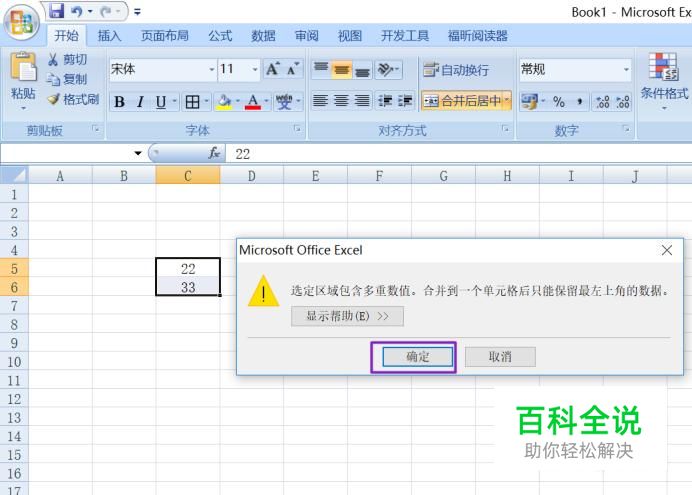Align text to middle of cell
The width and height of the screenshot is (692, 495).
point(342,69)
